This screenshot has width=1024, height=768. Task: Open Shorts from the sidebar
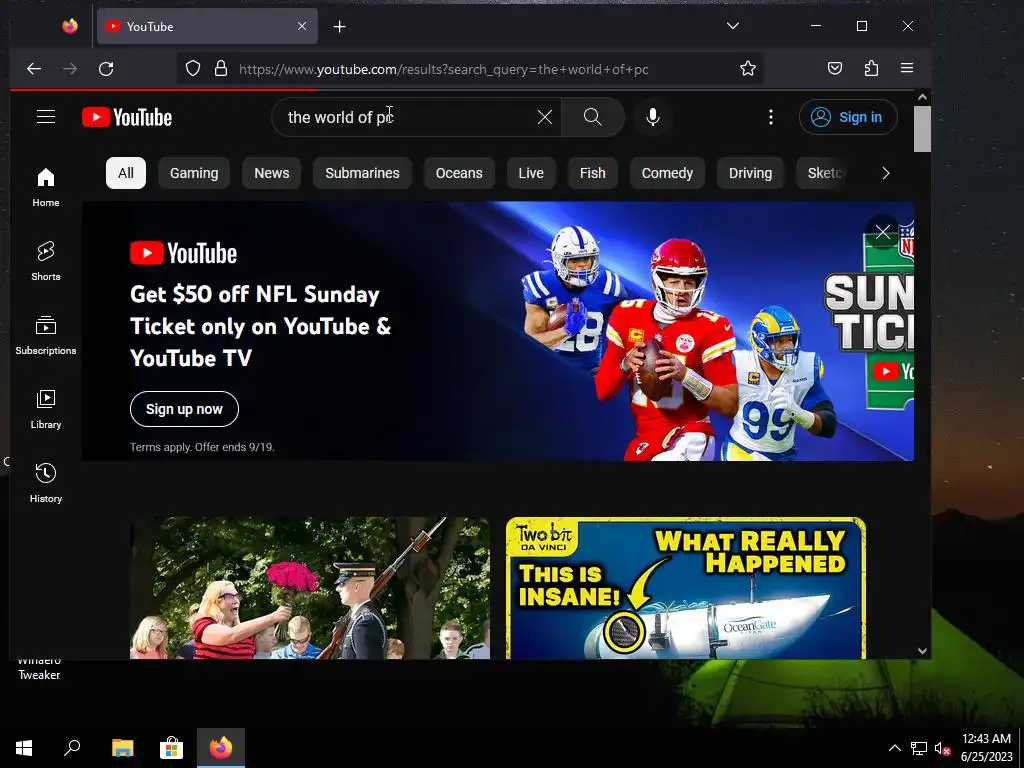(x=46, y=261)
